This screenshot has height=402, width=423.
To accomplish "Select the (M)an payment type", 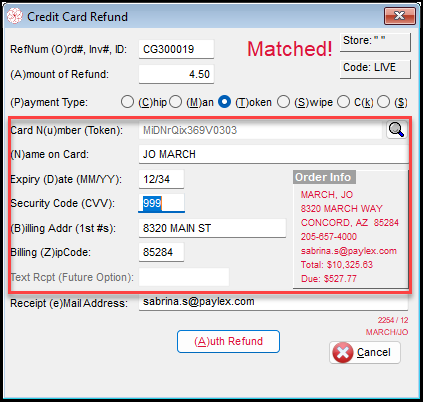I will pyautogui.click(x=176, y=102).
